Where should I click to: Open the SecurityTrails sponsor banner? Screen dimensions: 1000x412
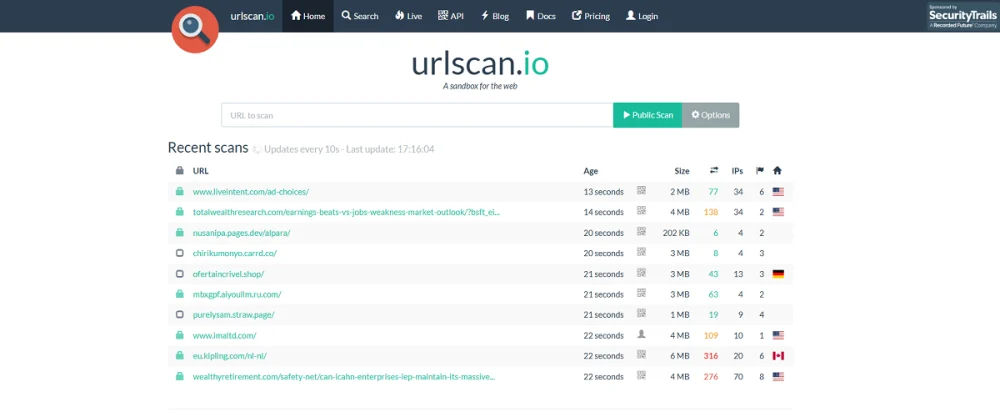(962, 16)
